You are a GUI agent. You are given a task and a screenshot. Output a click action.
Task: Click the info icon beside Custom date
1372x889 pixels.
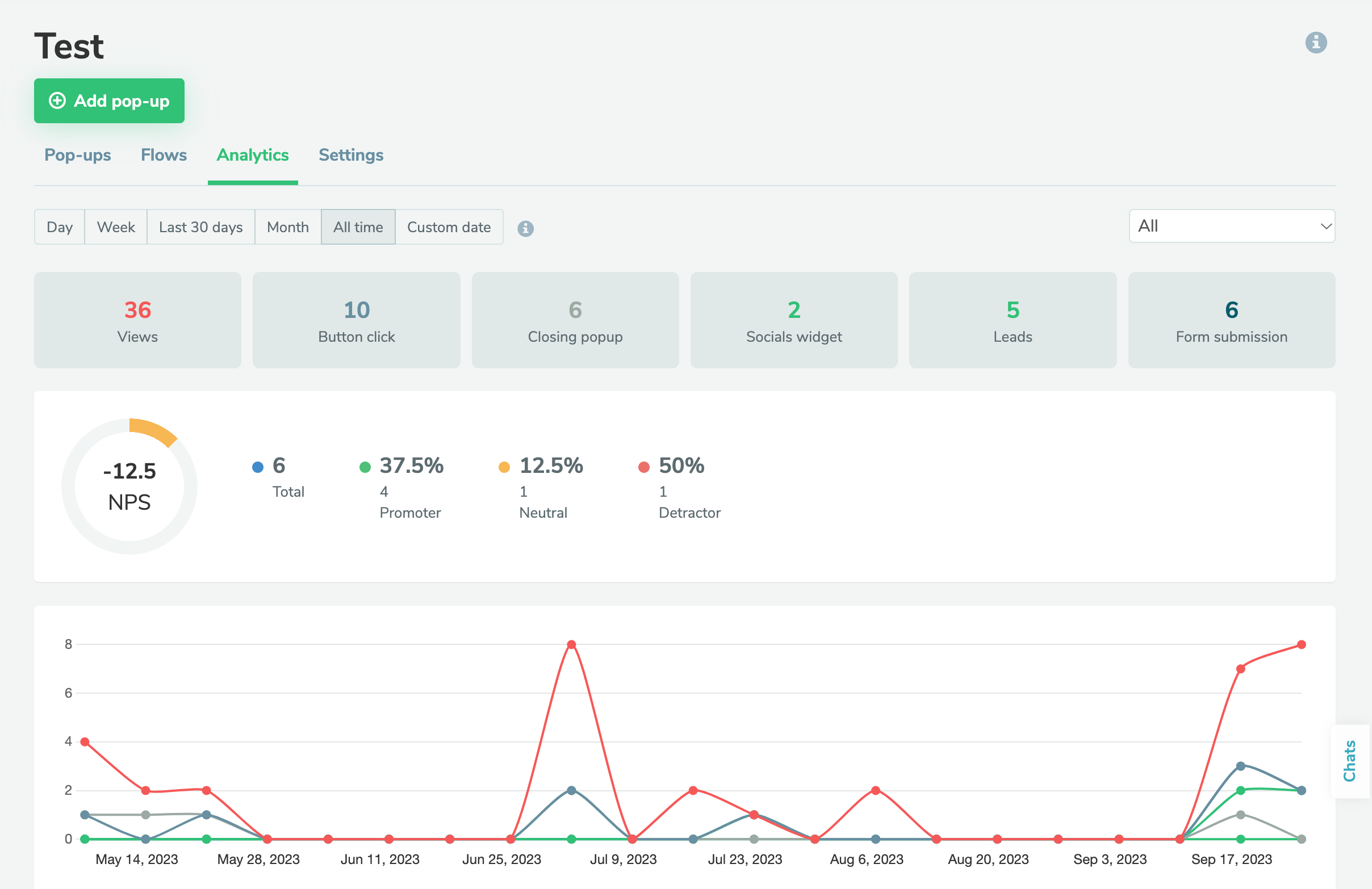[525, 228]
